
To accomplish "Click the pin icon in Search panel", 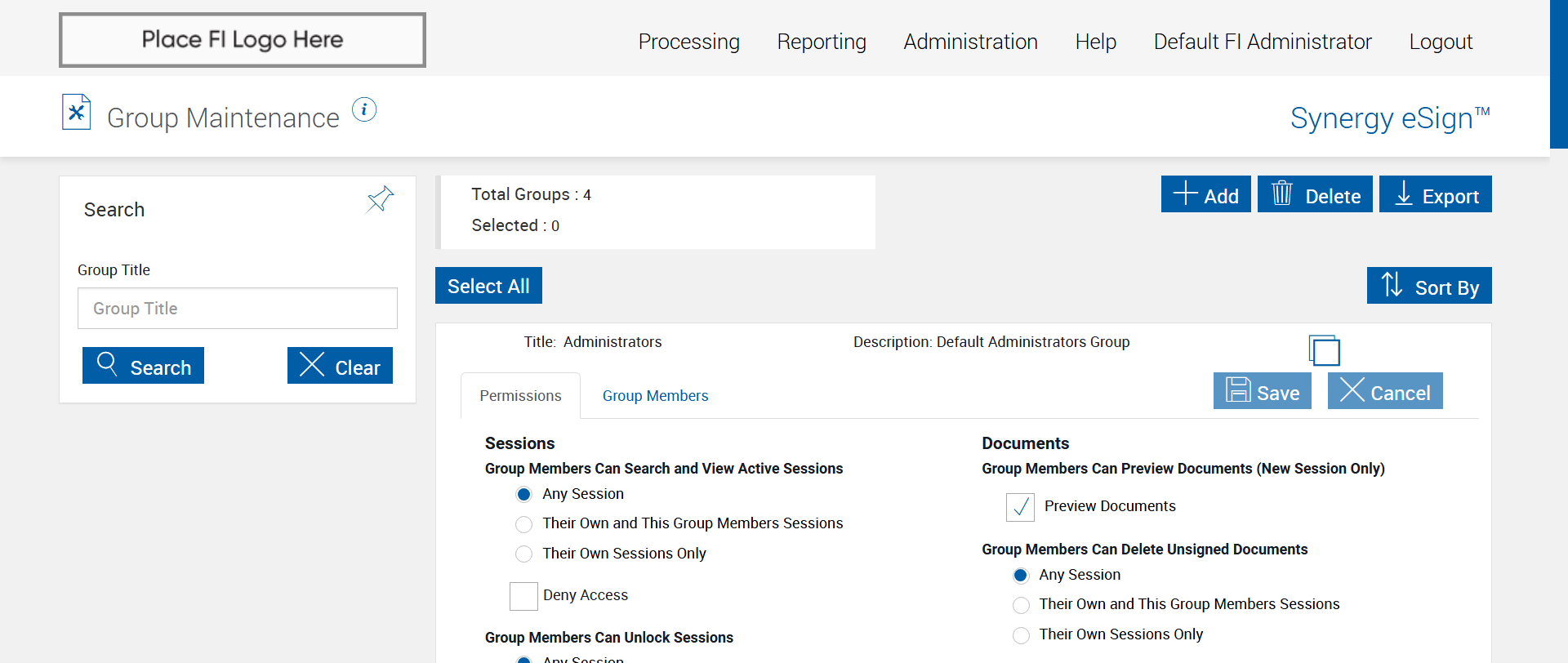I will pyautogui.click(x=380, y=199).
